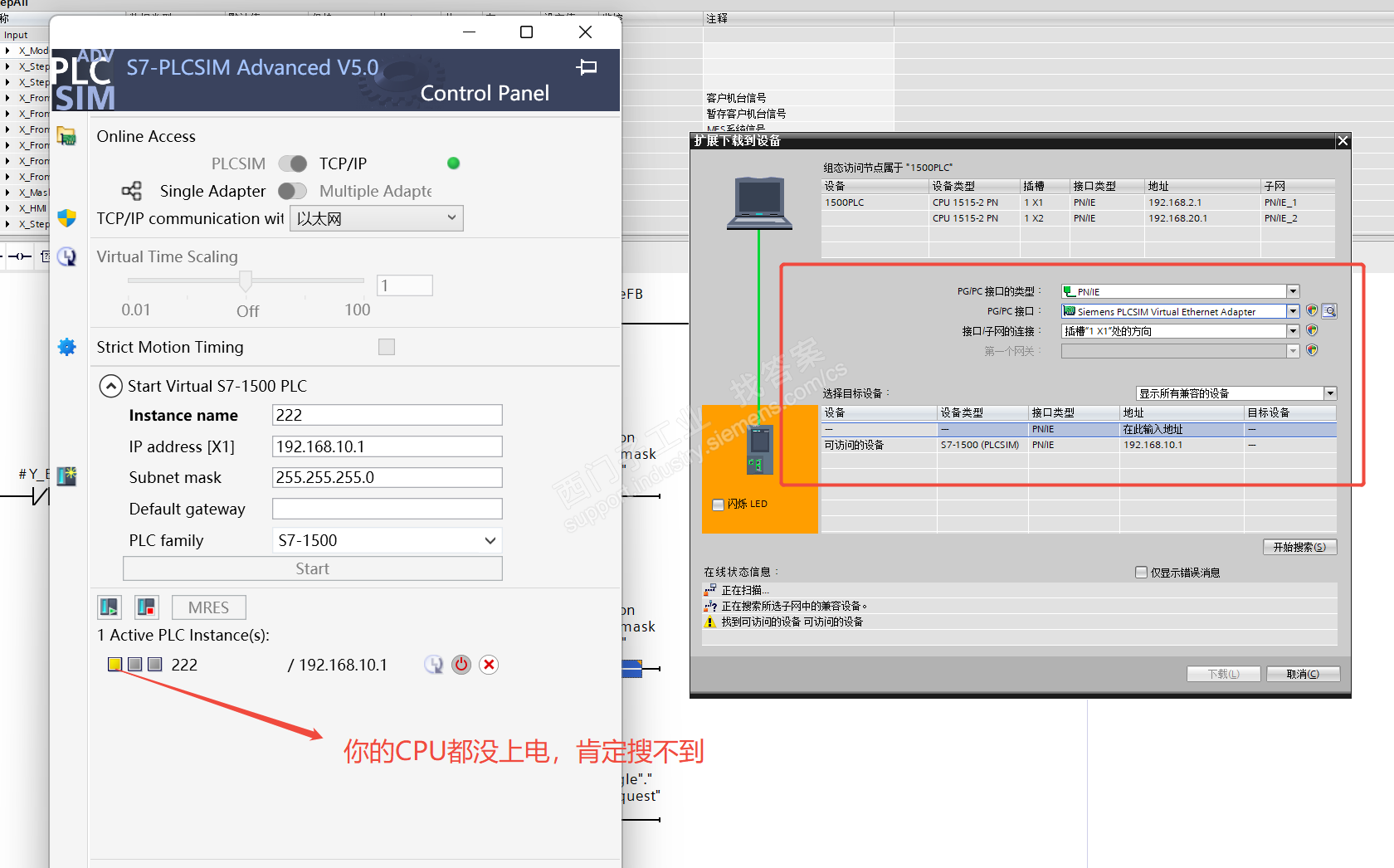Click the 192.168.20.1 address cell
This screenshot has height=868, width=1394.
coord(1202,218)
